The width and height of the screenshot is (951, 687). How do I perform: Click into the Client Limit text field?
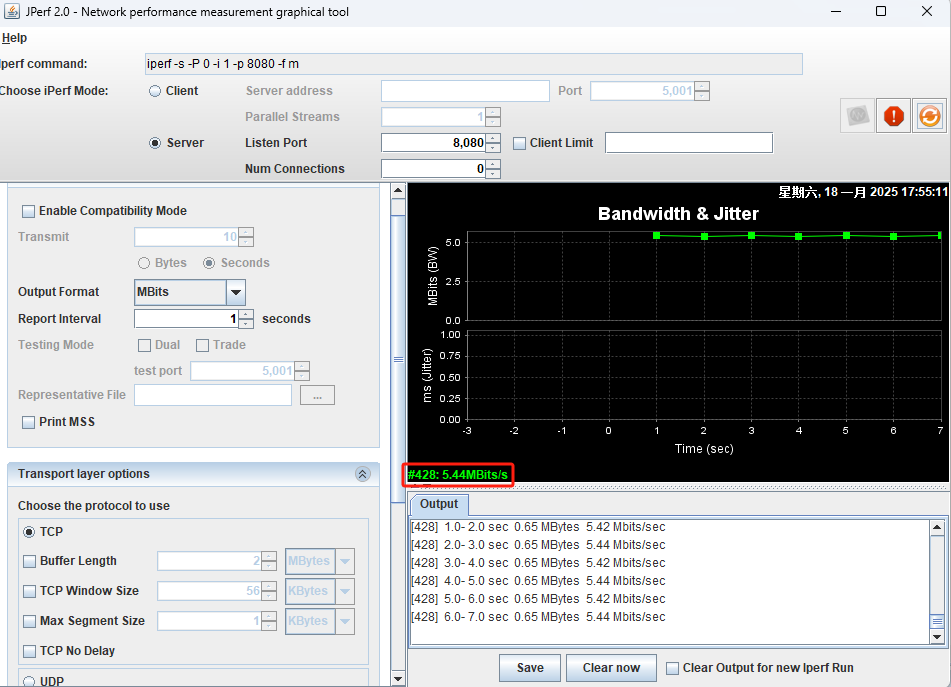[x=688, y=143]
